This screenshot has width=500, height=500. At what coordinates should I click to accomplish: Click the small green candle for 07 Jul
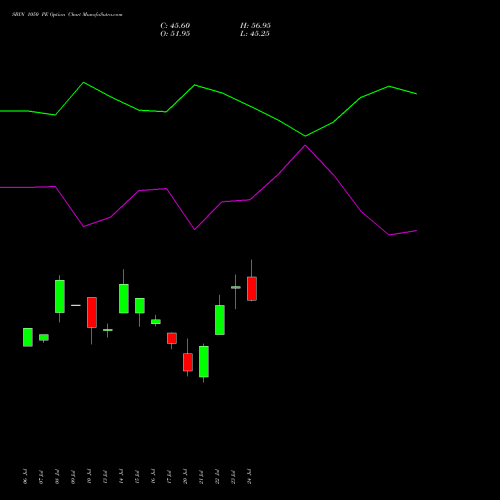(x=44, y=337)
